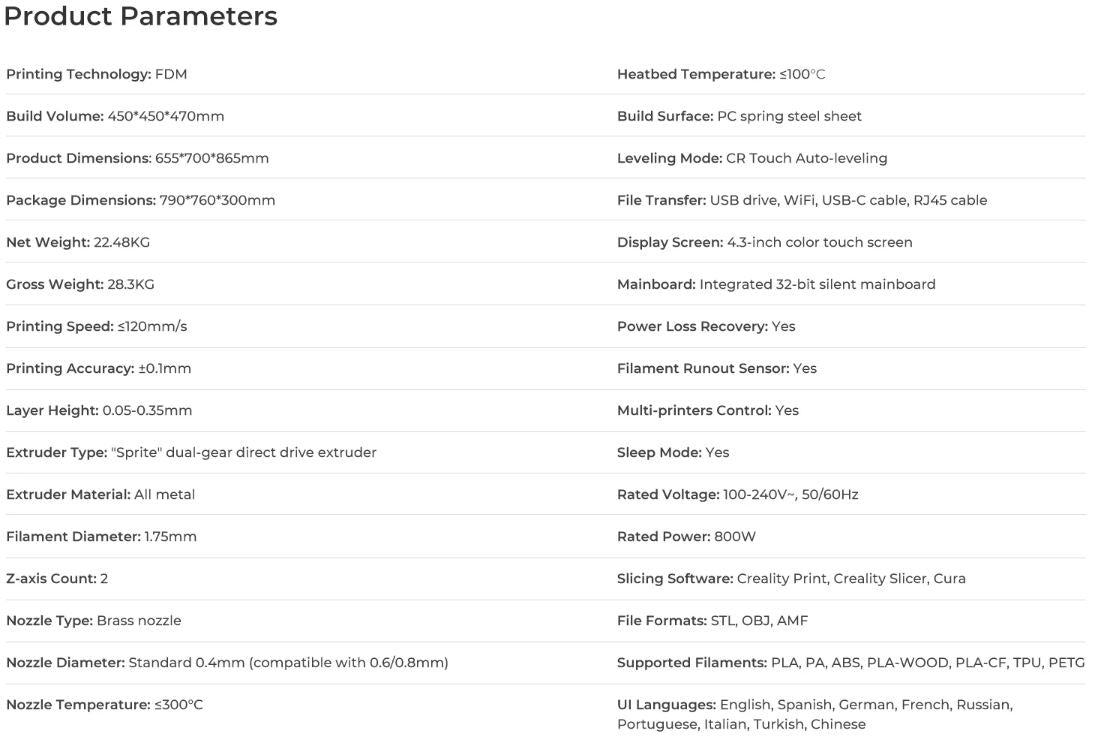Click the Display Screen 4.3-inch entry
Viewport: 1105px width, 742px height.
764,242
